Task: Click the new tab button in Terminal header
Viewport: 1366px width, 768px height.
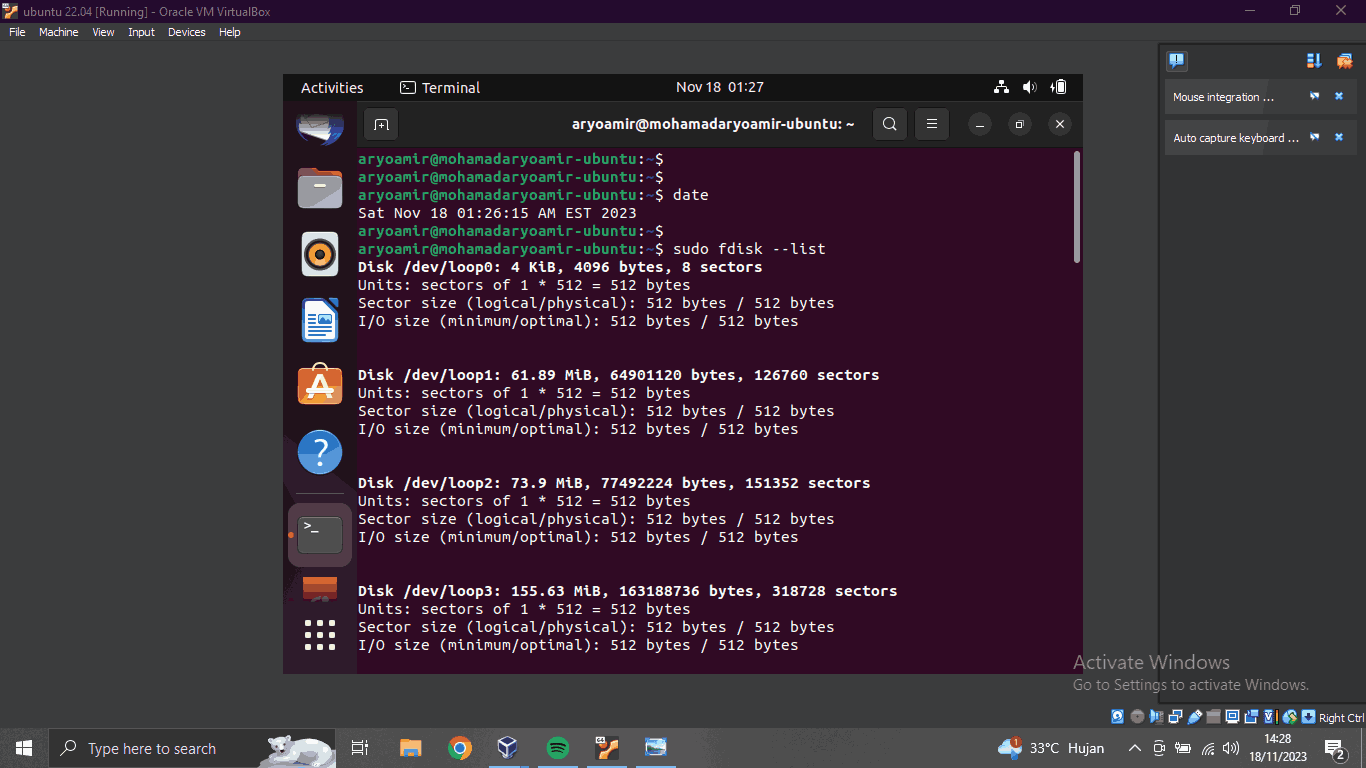Action: 381,125
